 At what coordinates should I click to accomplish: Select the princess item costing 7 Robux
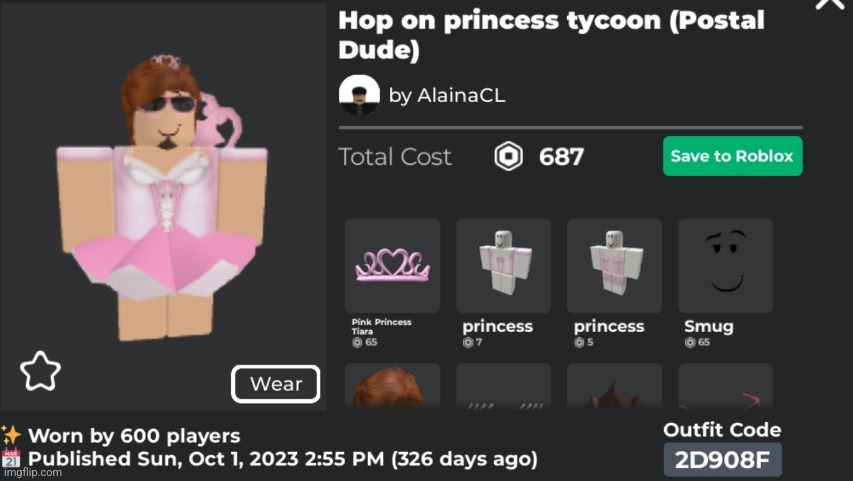pyautogui.click(x=503, y=266)
